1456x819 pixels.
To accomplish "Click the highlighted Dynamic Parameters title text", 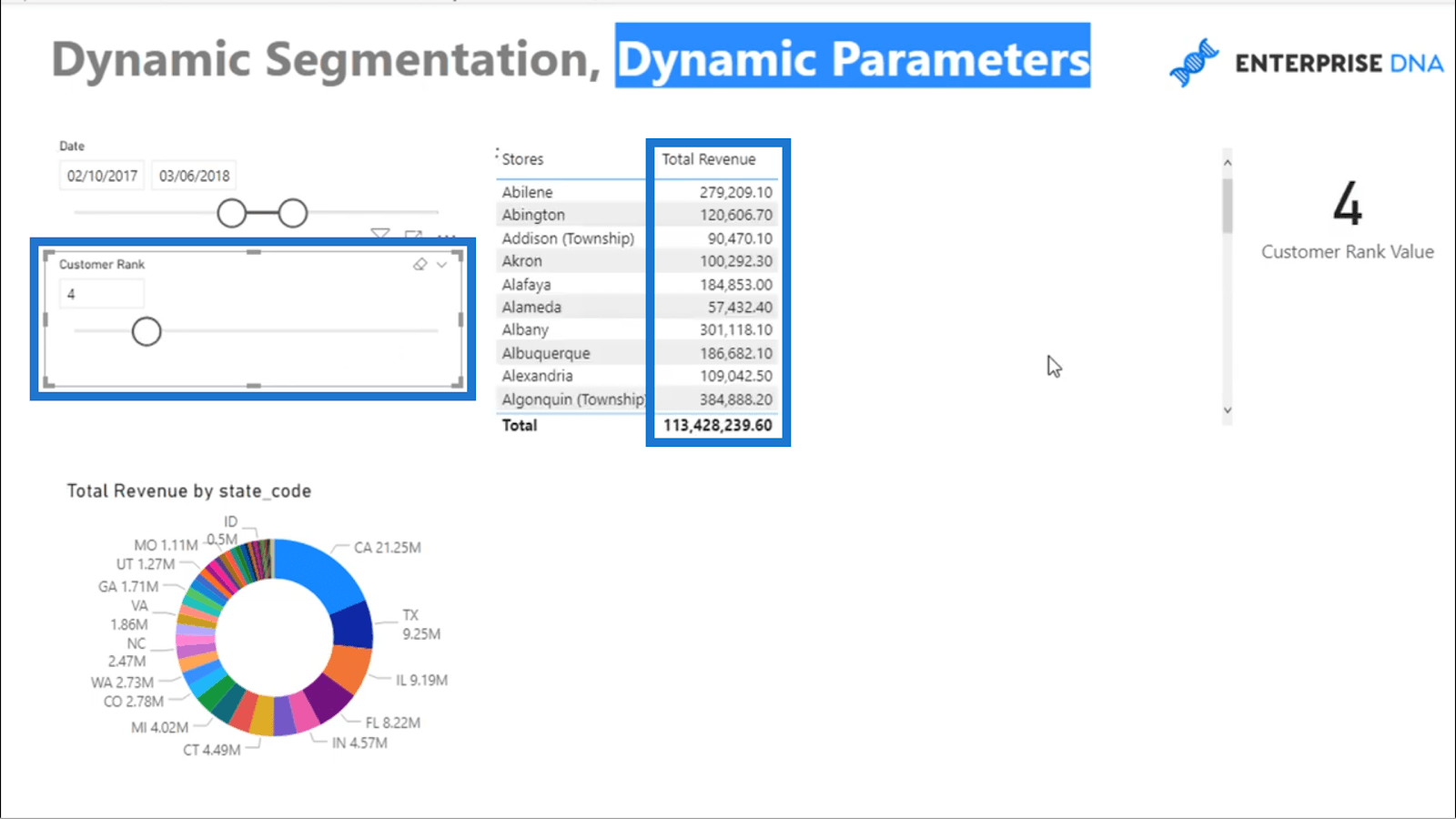I will (853, 58).
